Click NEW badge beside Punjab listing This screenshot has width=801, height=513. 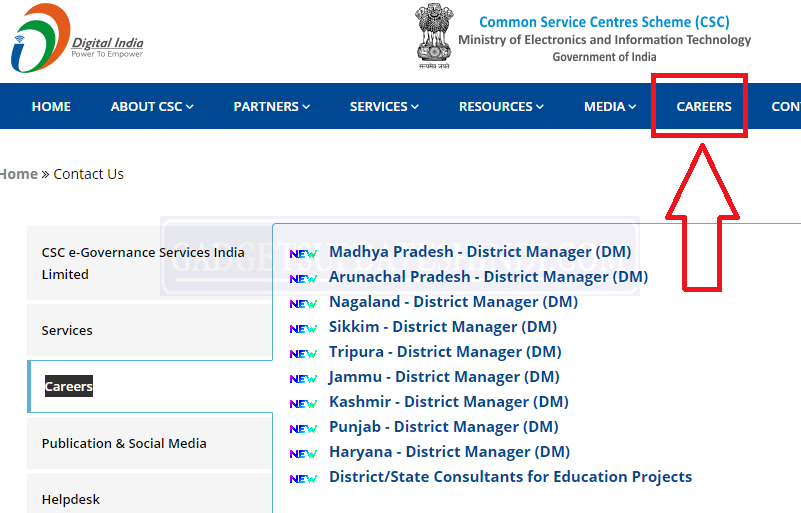coord(303,429)
